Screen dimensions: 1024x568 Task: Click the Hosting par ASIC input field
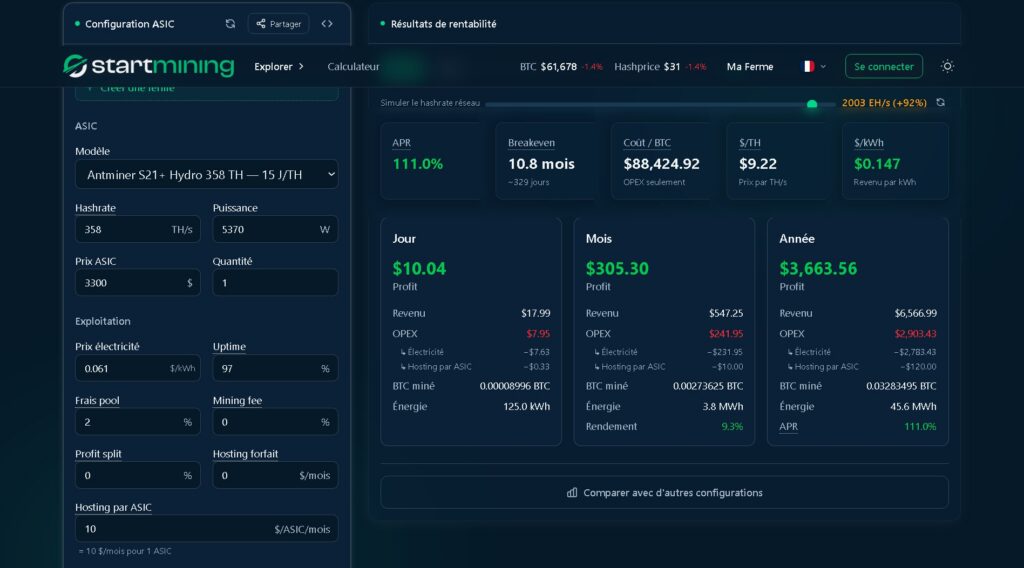point(206,529)
